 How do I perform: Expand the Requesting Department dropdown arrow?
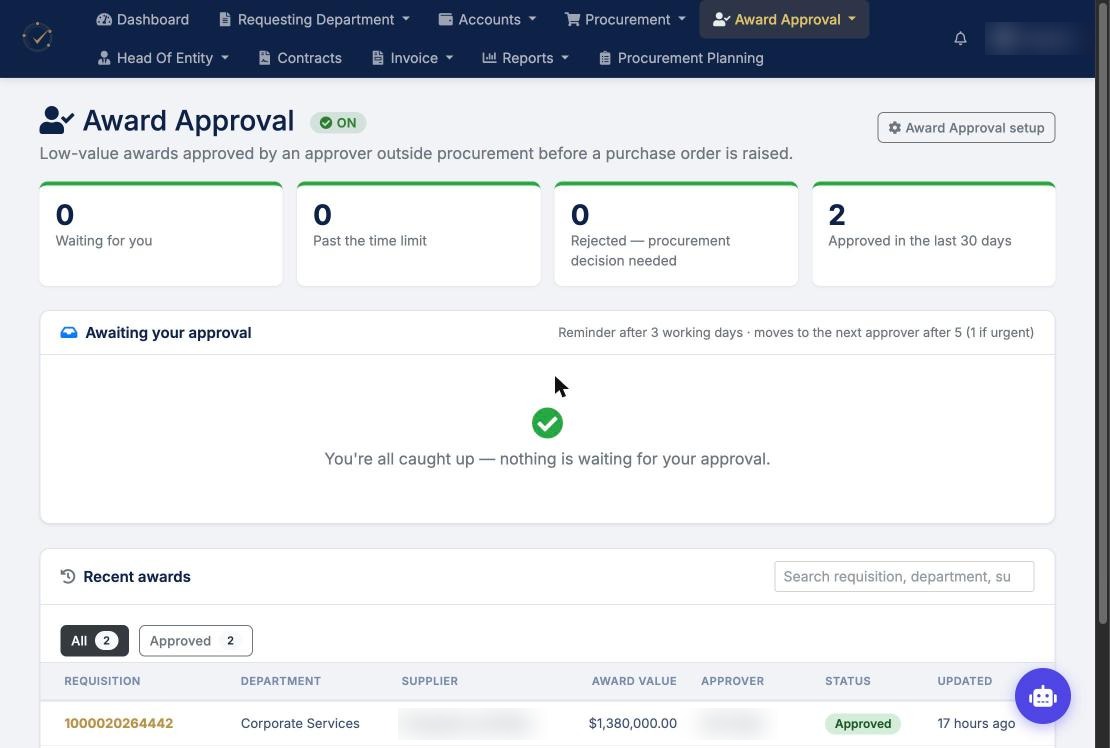click(x=406, y=19)
